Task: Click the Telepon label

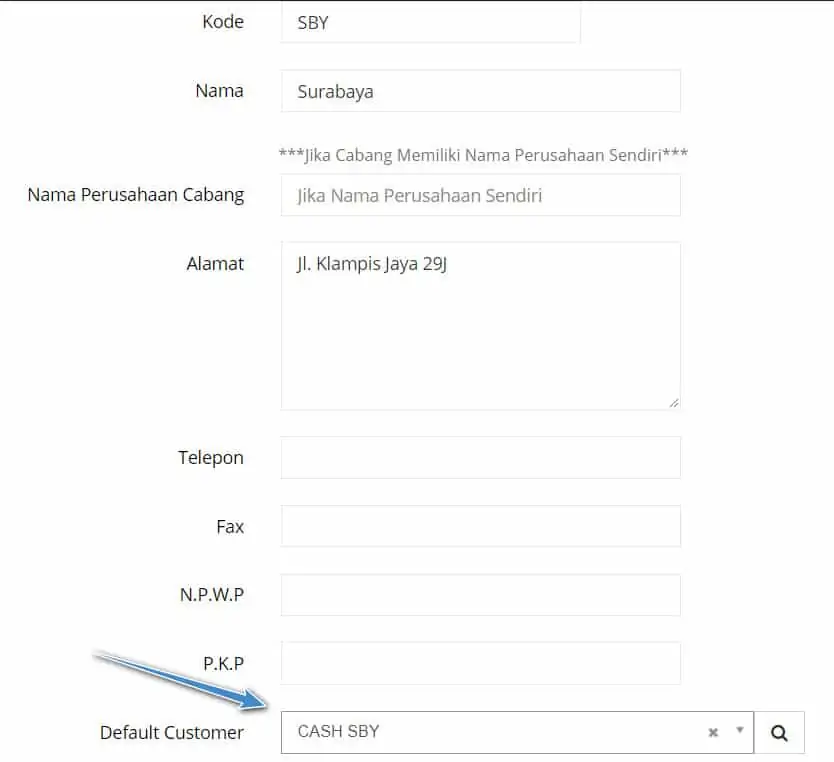Action: point(211,458)
